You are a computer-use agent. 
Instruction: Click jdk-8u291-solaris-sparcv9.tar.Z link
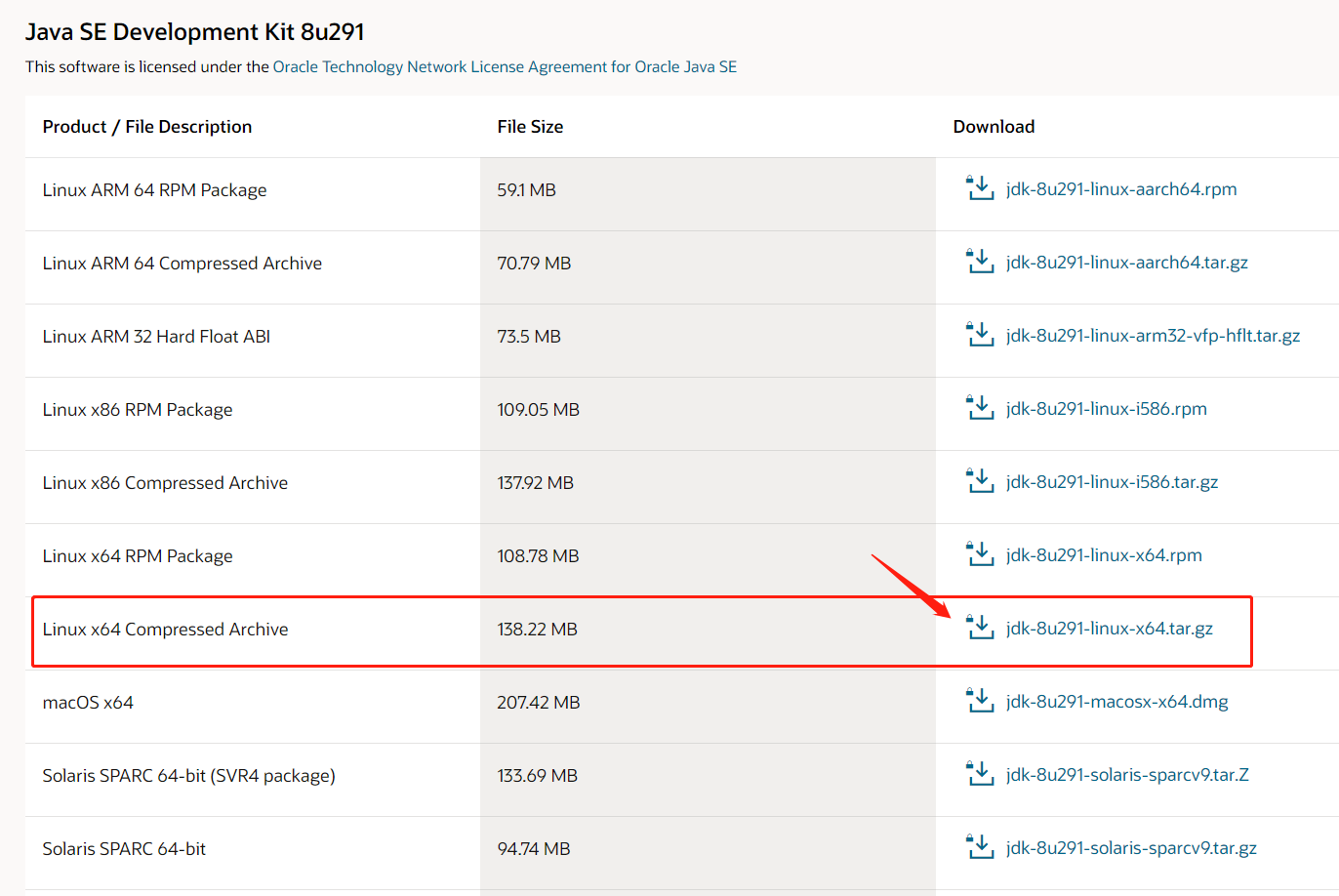pyautogui.click(x=1127, y=775)
